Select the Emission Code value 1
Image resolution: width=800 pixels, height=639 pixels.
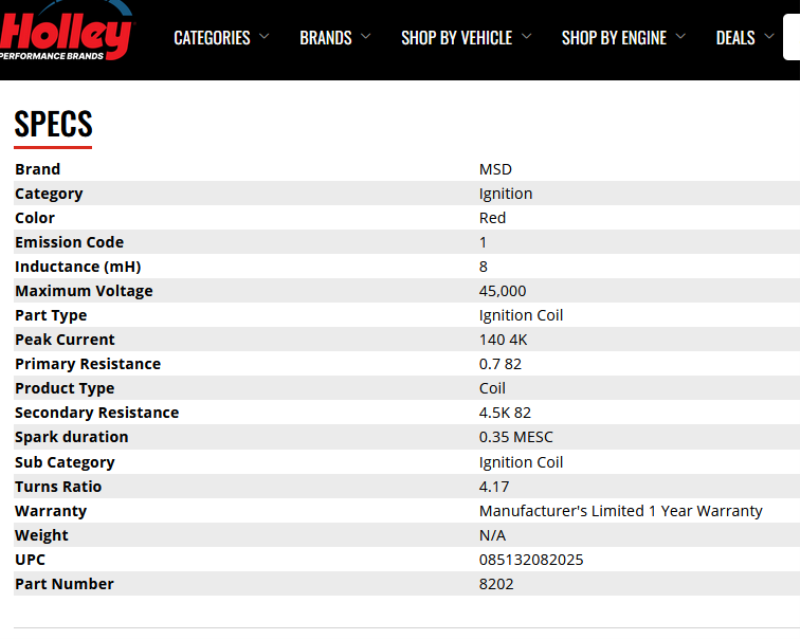click(x=483, y=242)
